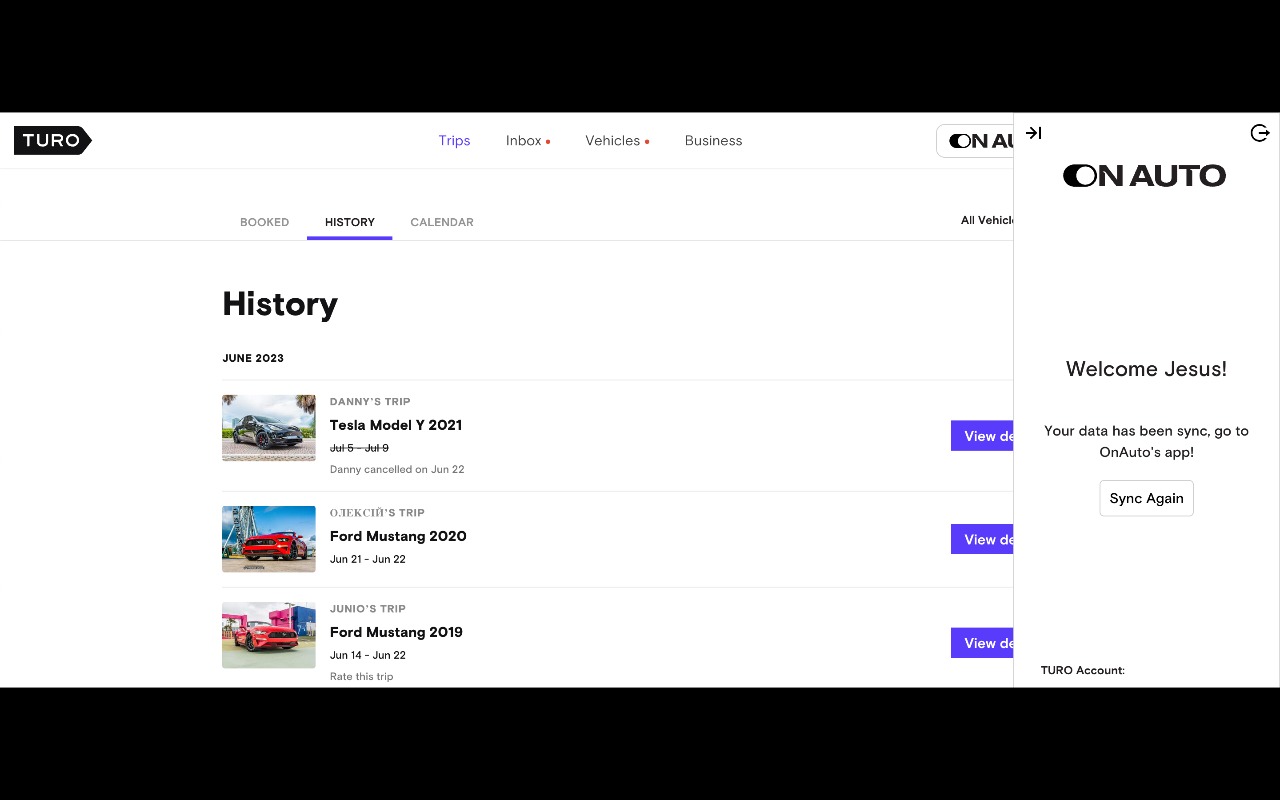Navigate to the Business section
This screenshot has width=1280, height=800.
pyautogui.click(x=713, y=140)
